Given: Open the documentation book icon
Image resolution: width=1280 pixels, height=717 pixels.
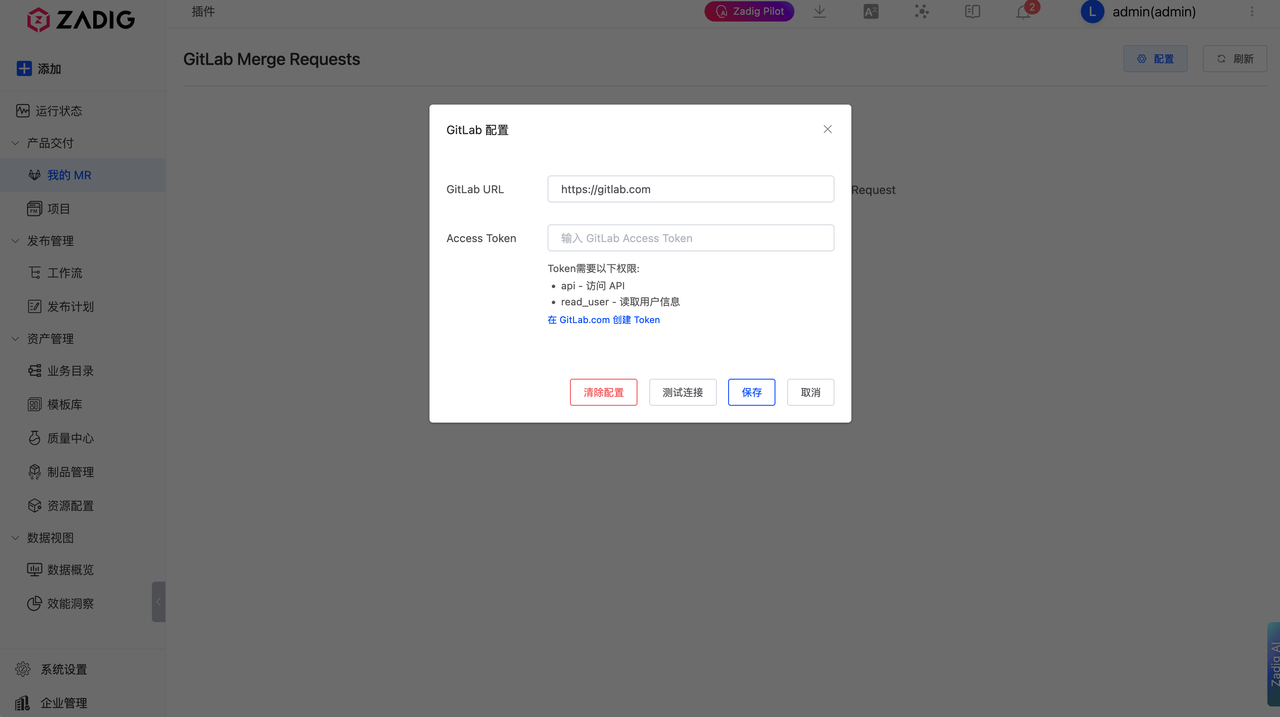Looking at the screenshot, I should (972, 12).
